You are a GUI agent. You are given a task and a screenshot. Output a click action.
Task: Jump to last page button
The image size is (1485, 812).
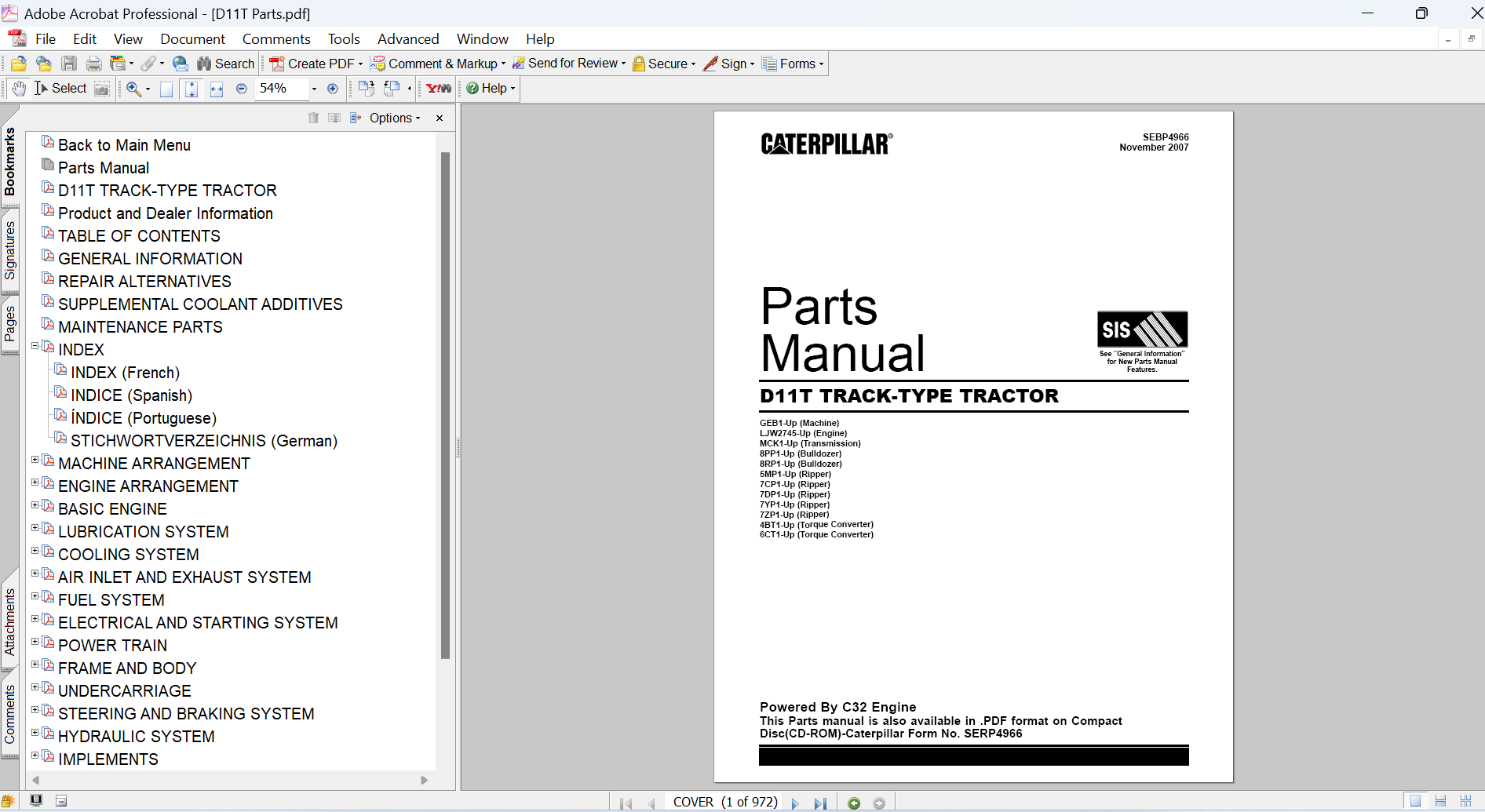pyautogui.click(x=820, y=803)
